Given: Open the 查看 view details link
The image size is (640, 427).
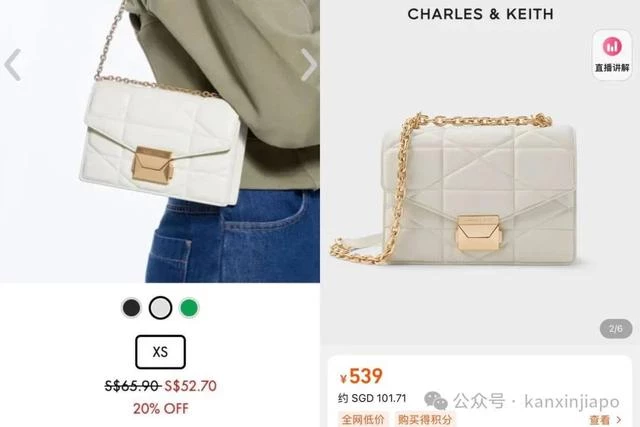Looking at the screenshot, I should click(x=599, y=420).
